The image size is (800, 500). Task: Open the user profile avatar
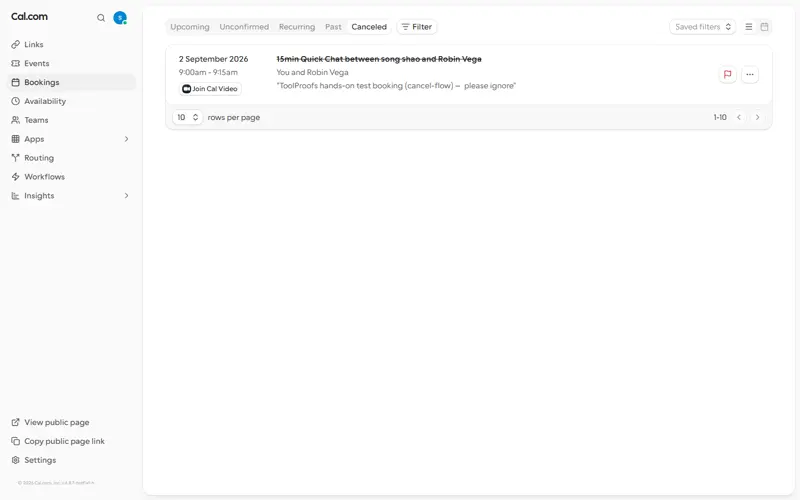point(120,18)
